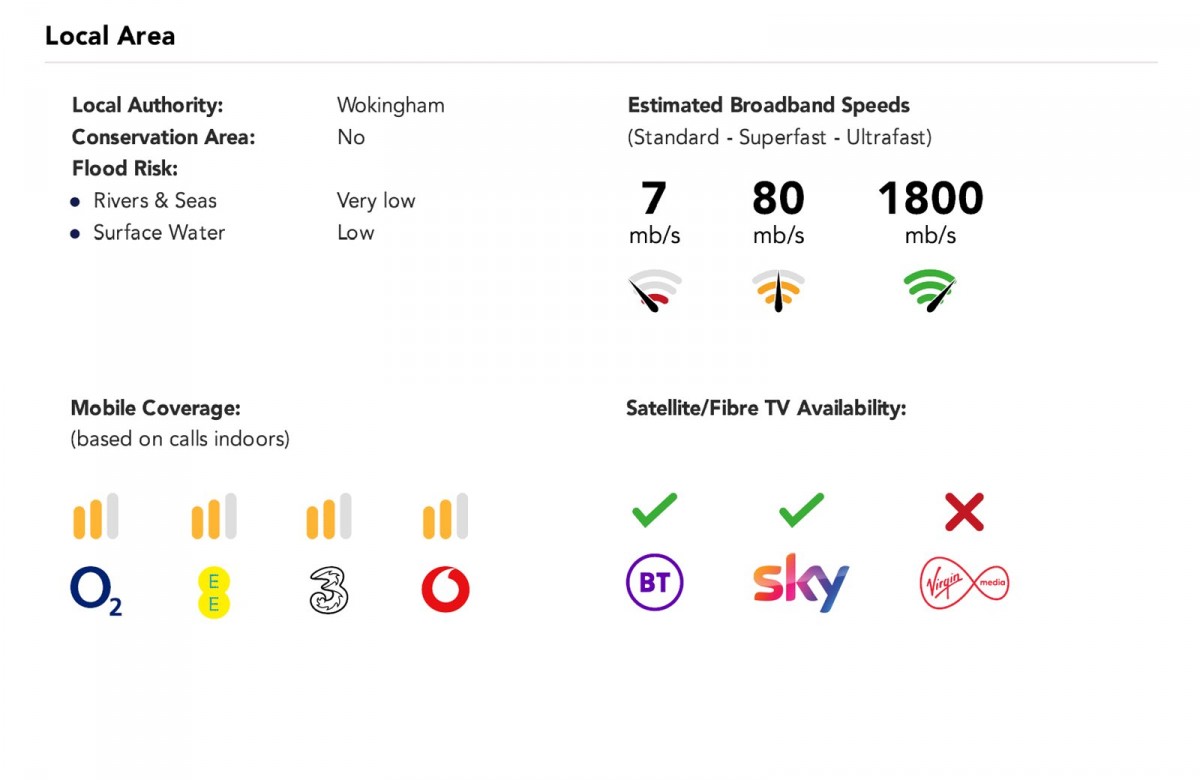
Task: Click the orange superfast speed gauge
Action: click(x=778, y=290)
